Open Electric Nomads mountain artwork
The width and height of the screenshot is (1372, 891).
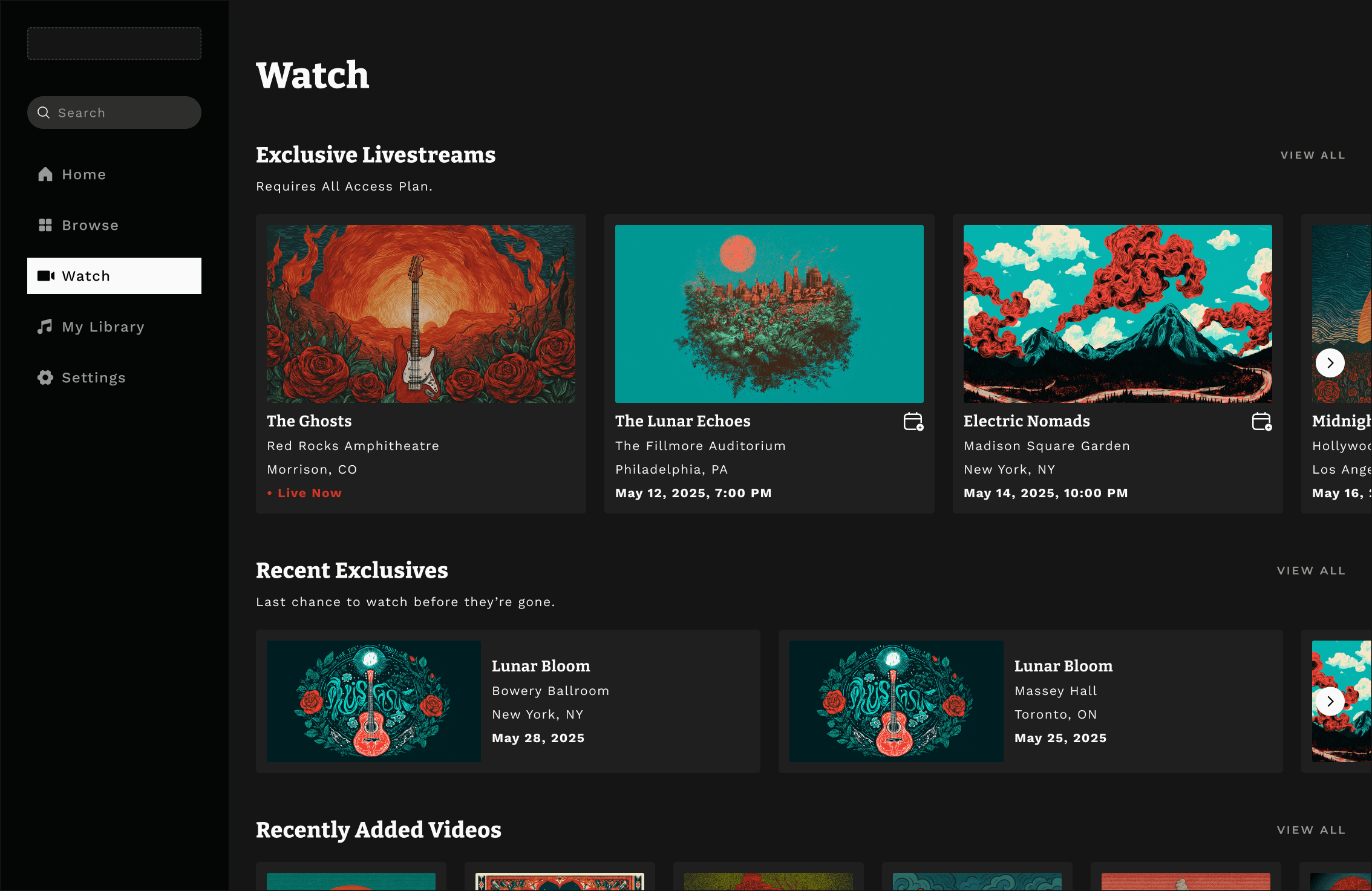pos(1117,313)
